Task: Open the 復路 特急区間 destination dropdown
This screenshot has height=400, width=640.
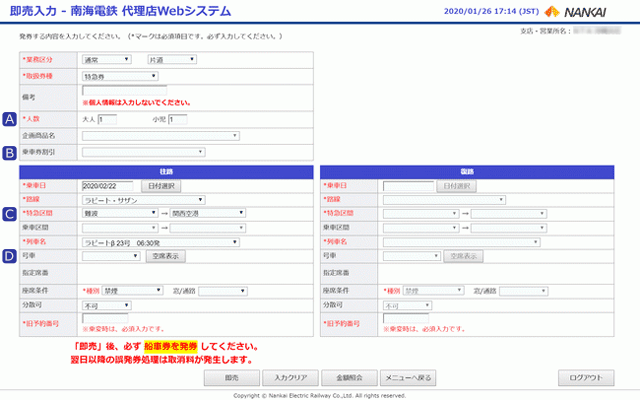Action: coord(509,214)
